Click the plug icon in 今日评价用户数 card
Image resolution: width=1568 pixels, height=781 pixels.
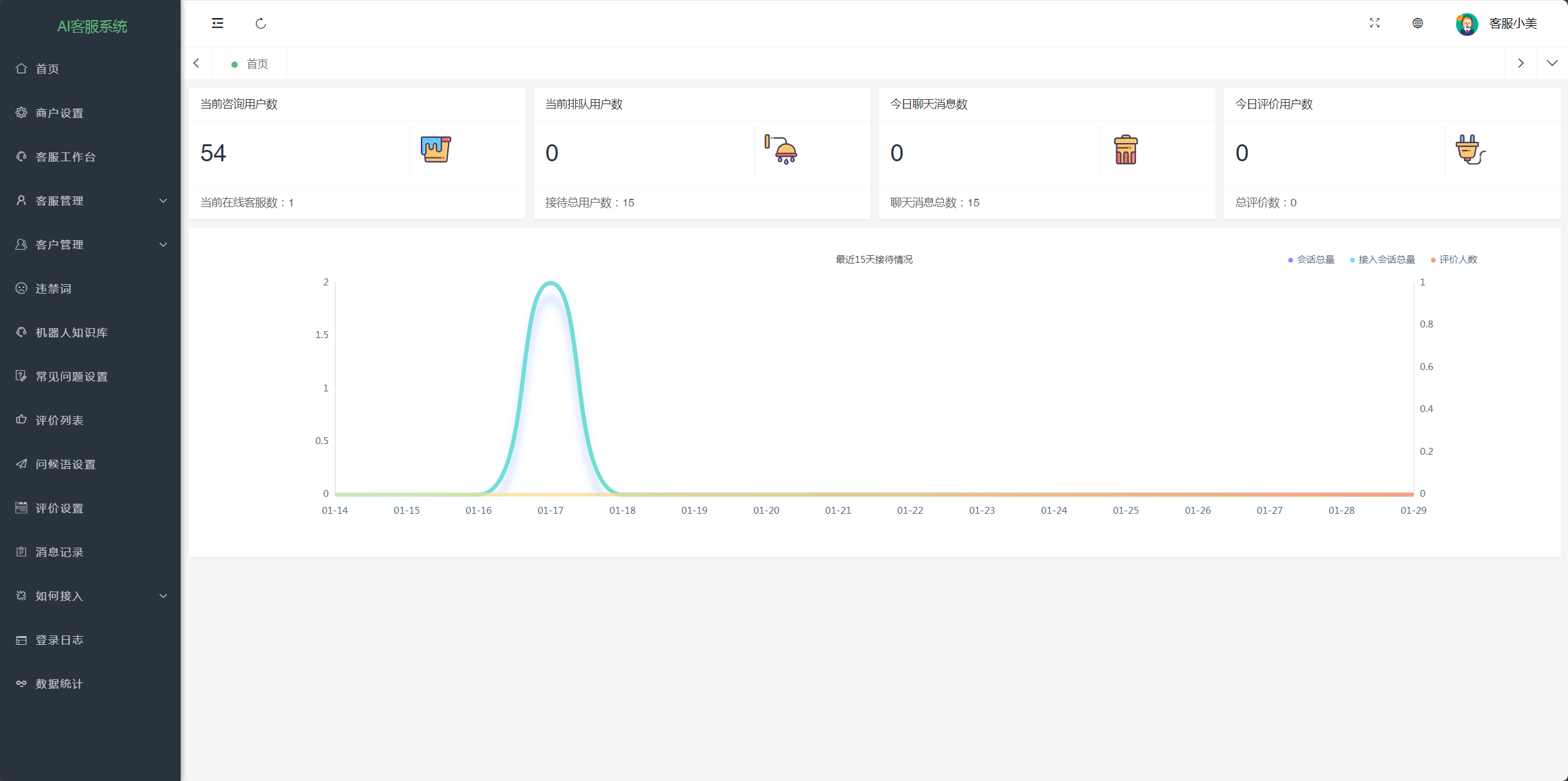(1470, 149)
